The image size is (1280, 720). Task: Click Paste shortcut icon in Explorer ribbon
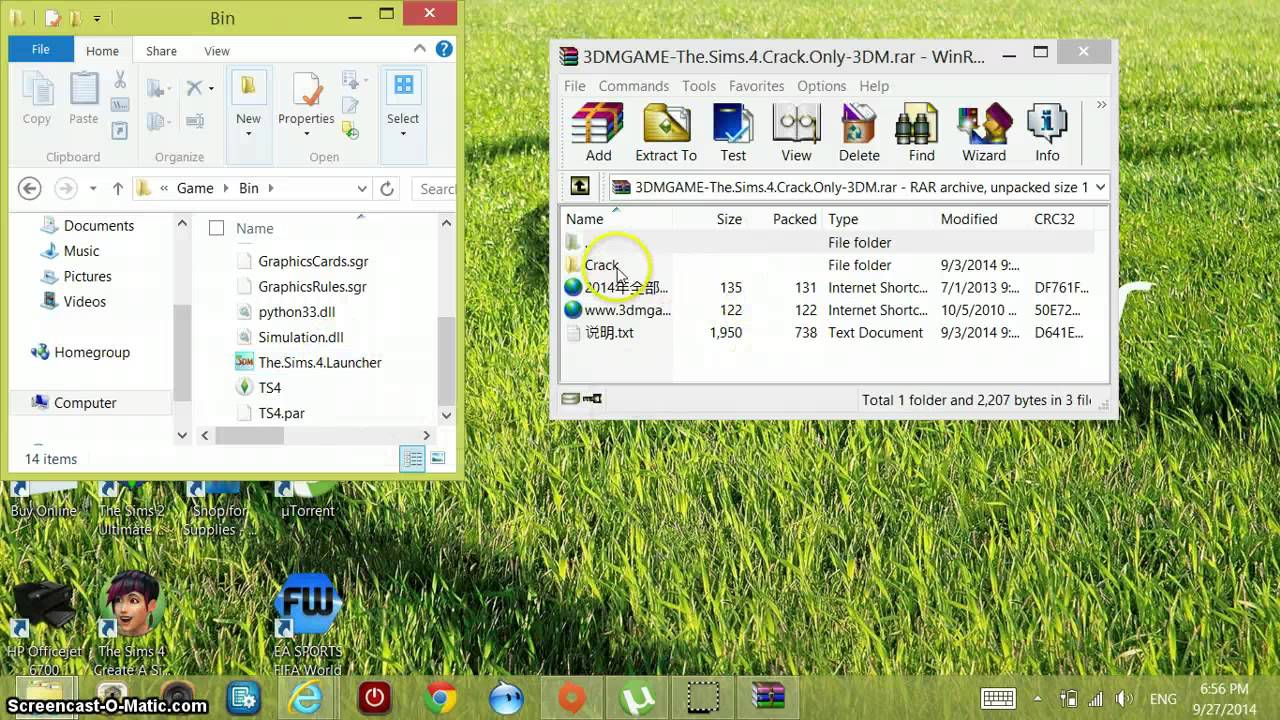[120, 130]
